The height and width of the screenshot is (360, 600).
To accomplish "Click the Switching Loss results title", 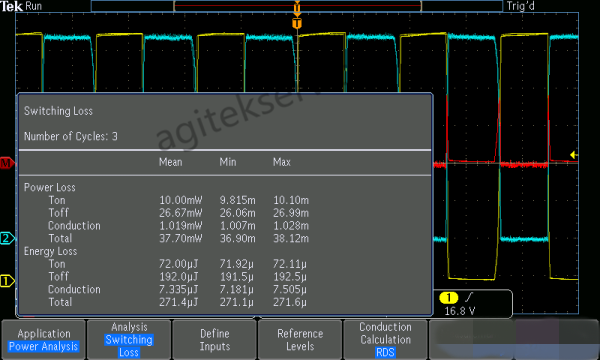I will point(58,111).
